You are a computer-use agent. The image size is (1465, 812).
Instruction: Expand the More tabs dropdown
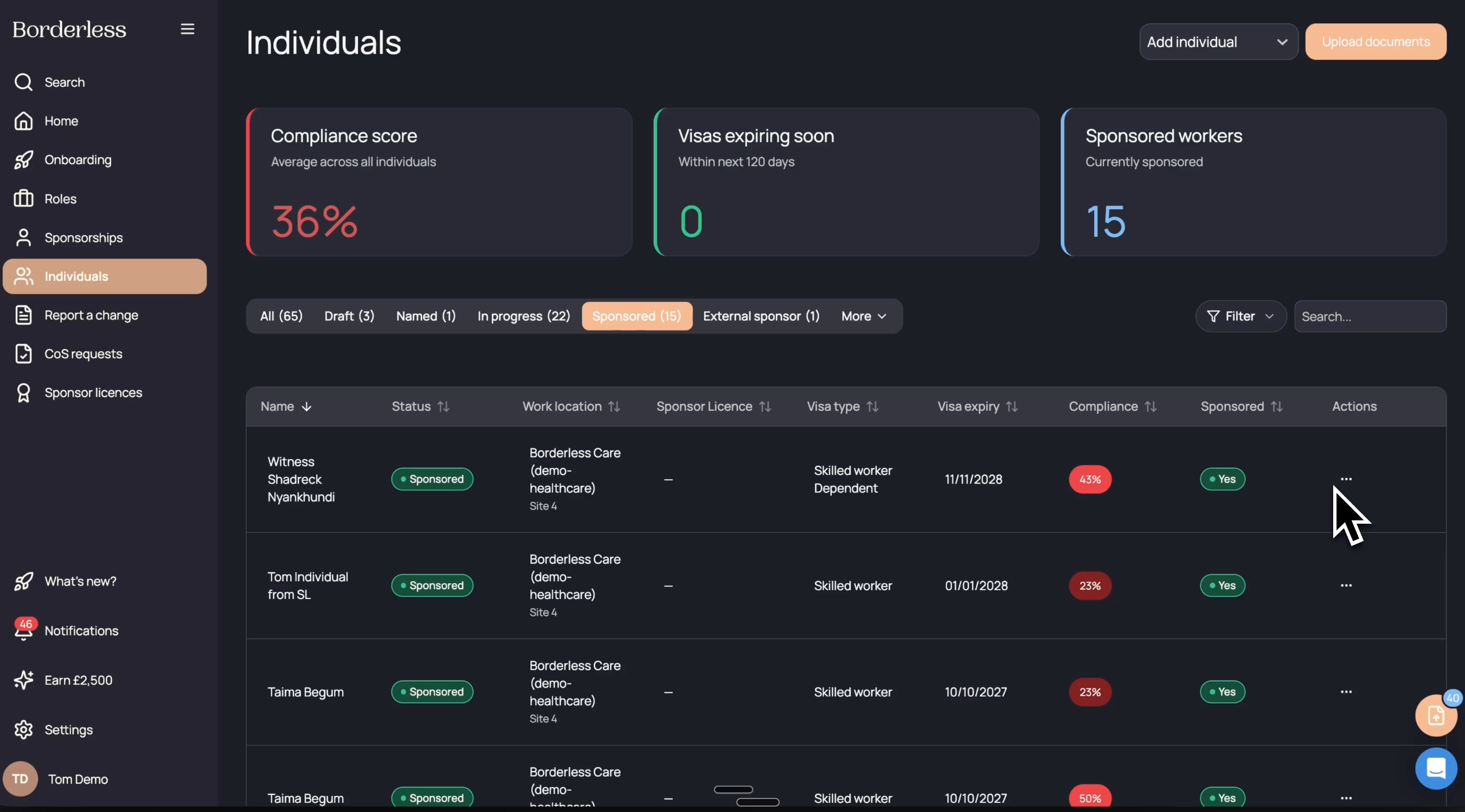click(x=863, y=316)
